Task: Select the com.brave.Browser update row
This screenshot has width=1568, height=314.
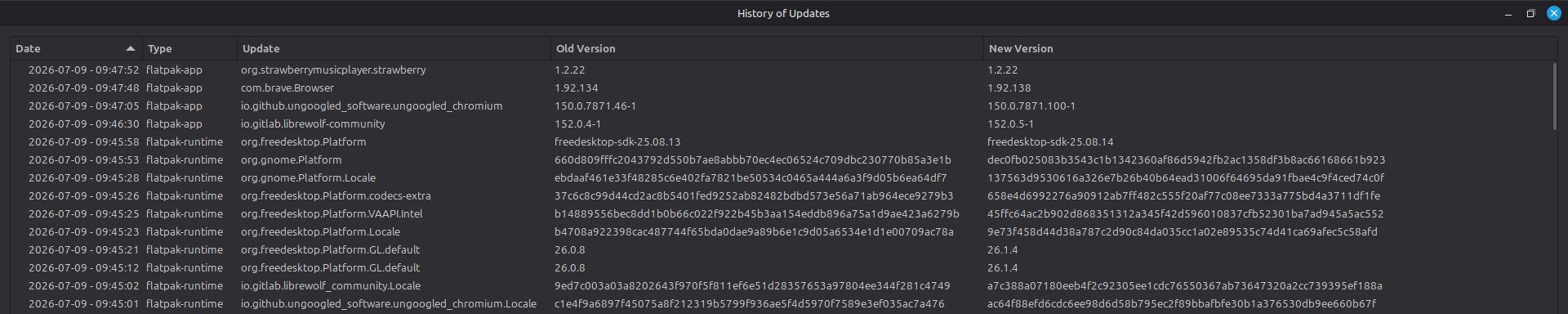Action: pos(780,87)
